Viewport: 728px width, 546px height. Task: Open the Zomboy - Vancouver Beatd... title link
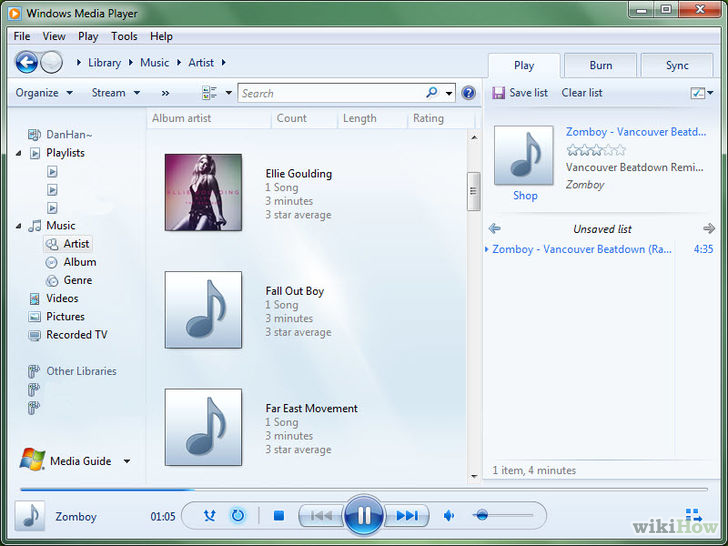coord(636,132)
